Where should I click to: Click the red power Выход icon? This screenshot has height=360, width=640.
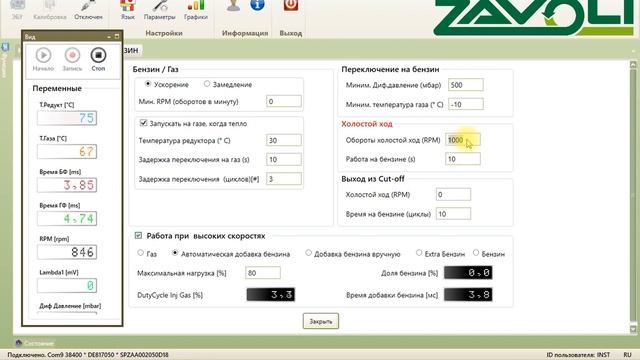tap(291, 5)
